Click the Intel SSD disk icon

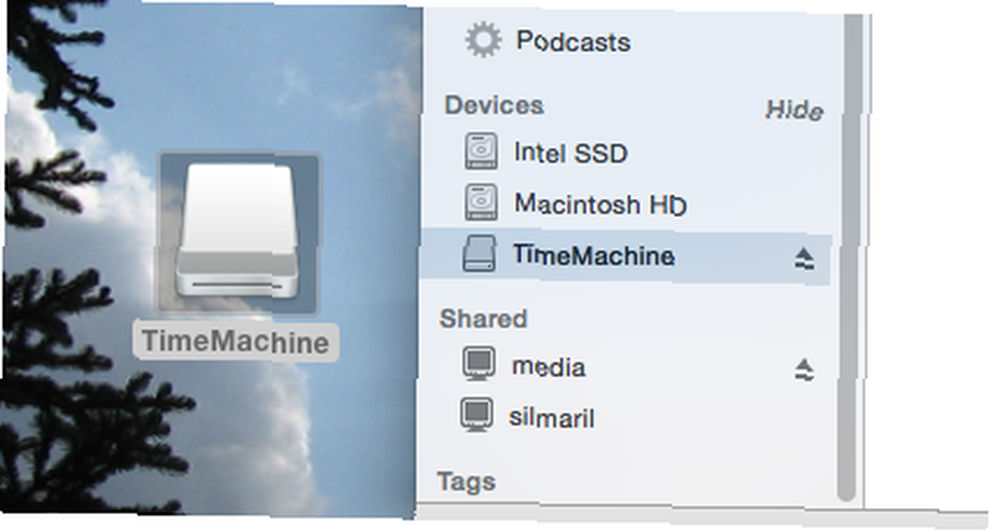point(482,151)
